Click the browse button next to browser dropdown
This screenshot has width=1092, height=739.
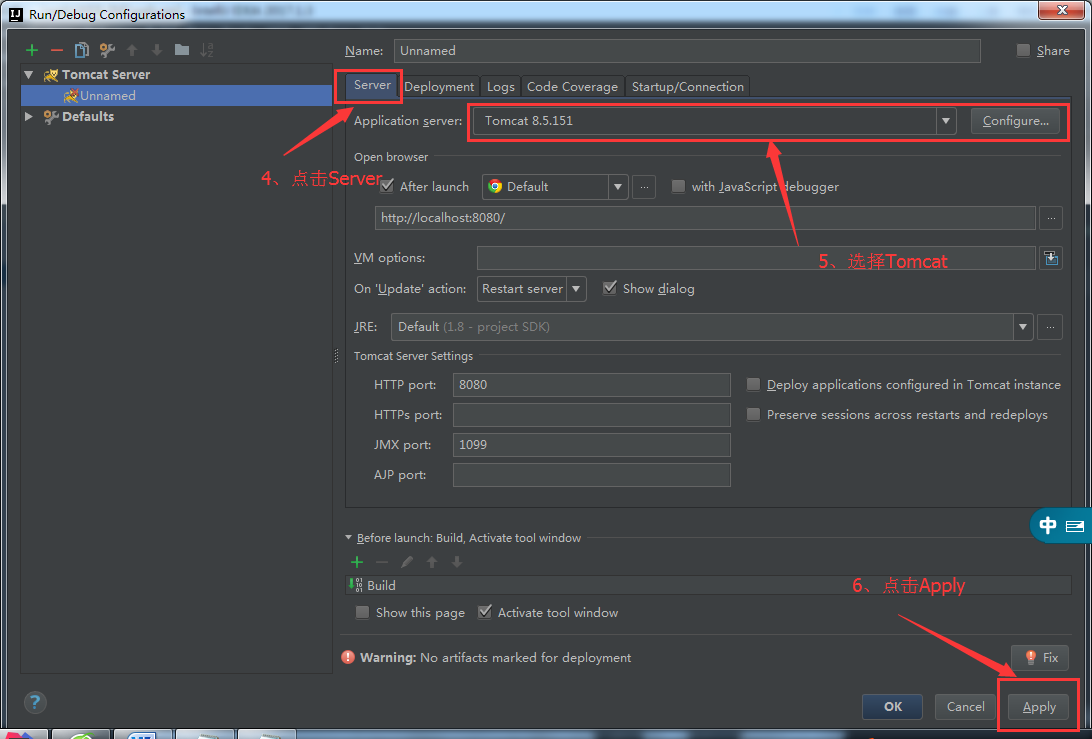click(x=644, y=187)
